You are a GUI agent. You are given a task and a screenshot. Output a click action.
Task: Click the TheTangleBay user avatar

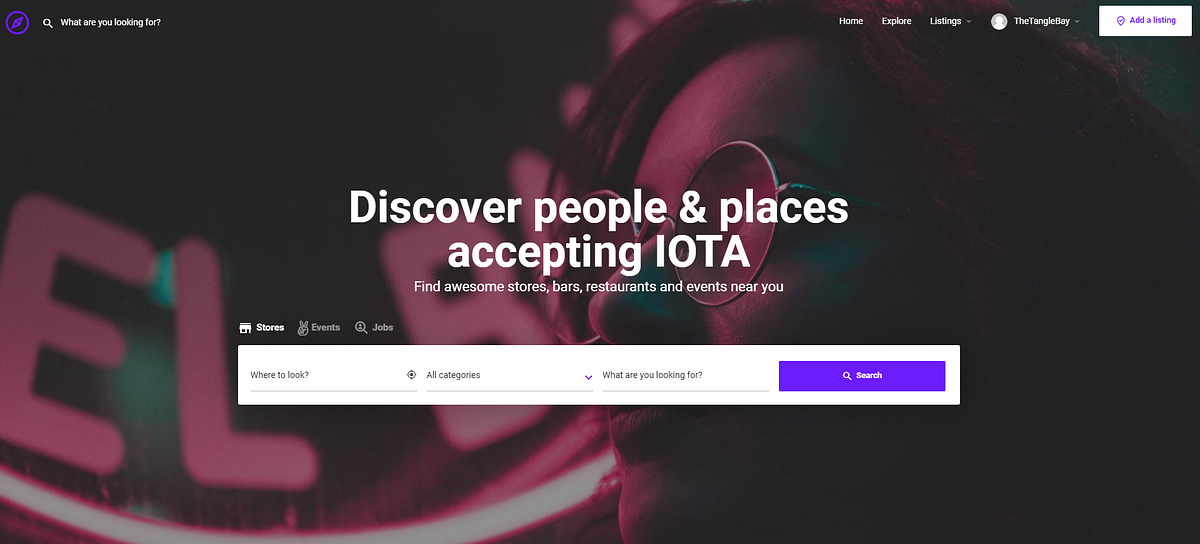pos(999,21)
